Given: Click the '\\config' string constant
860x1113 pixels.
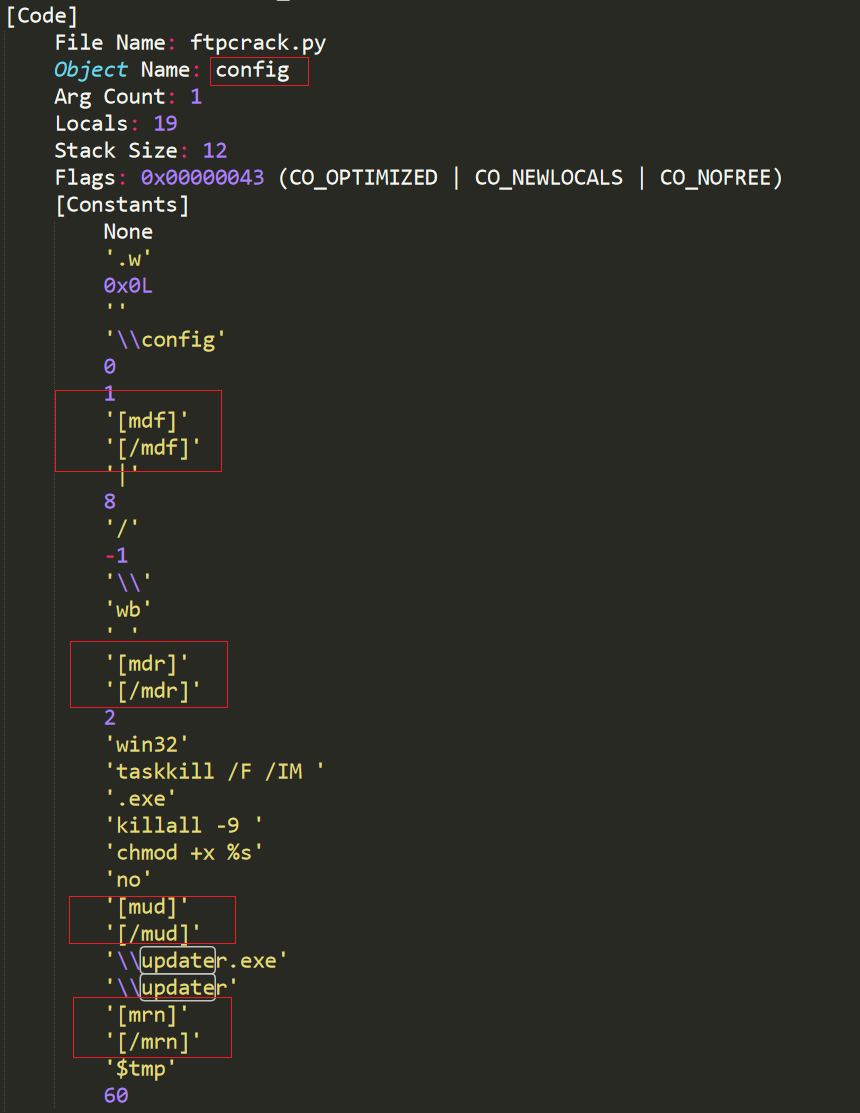Looking at the screenshot, I should click(165, 339).
